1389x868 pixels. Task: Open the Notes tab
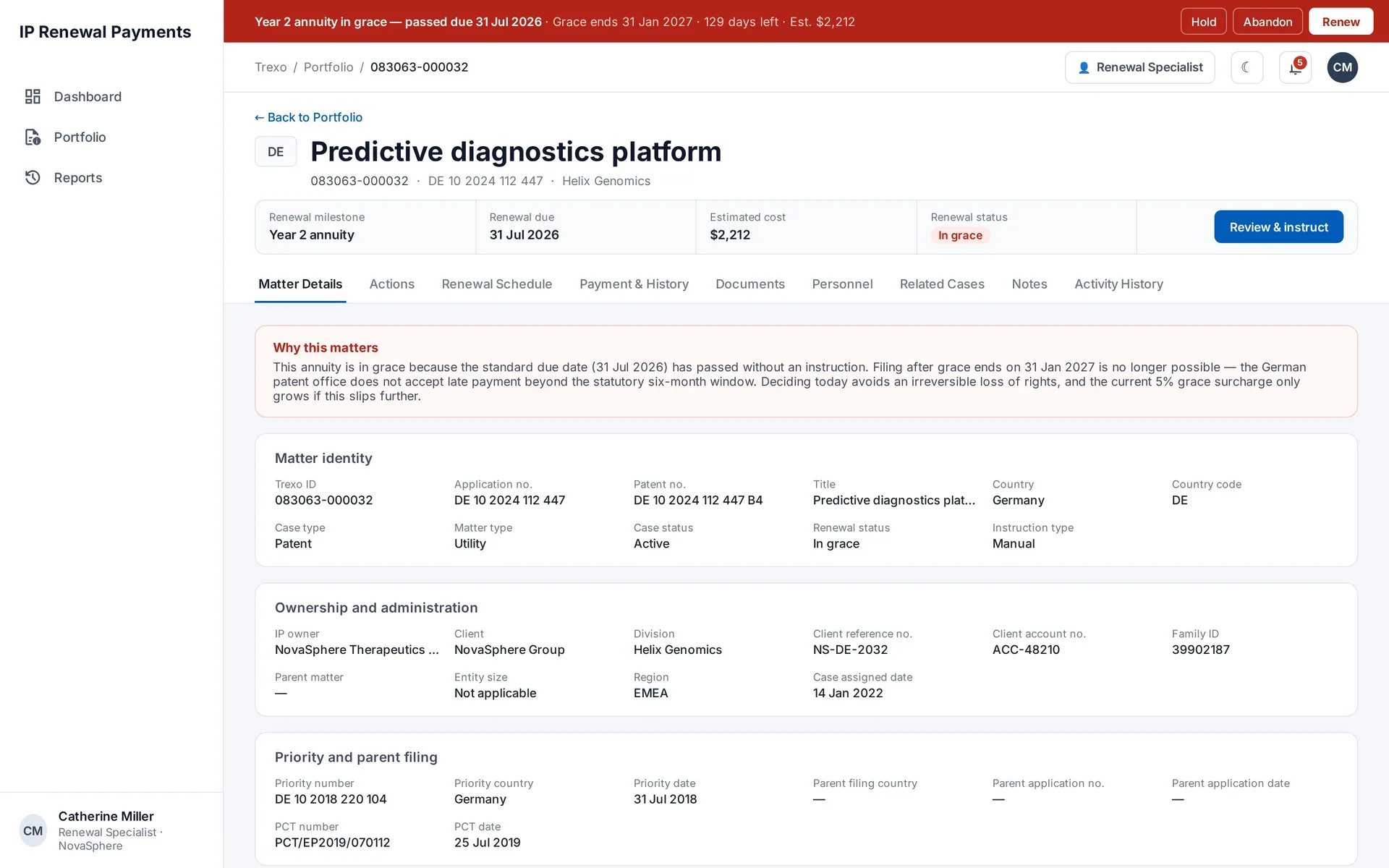pyautogui.click(x=1029, y=284)
